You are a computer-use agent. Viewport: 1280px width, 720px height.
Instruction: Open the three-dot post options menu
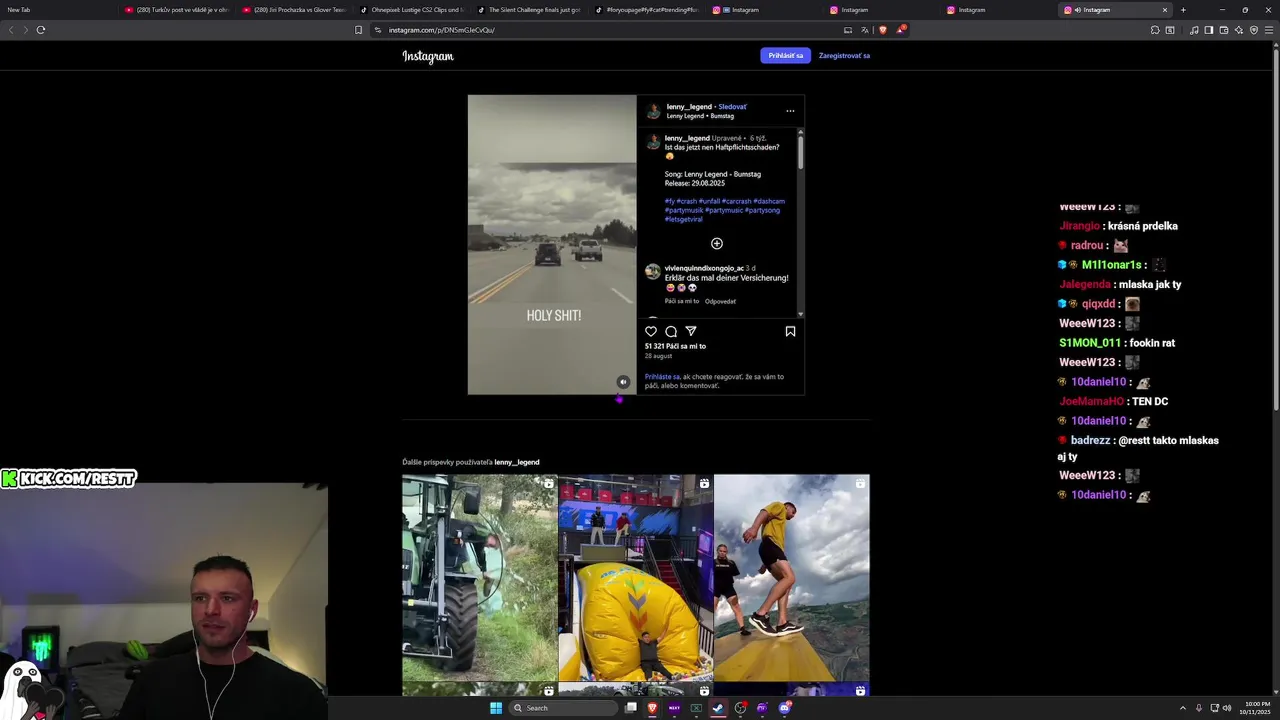point(790,111)
